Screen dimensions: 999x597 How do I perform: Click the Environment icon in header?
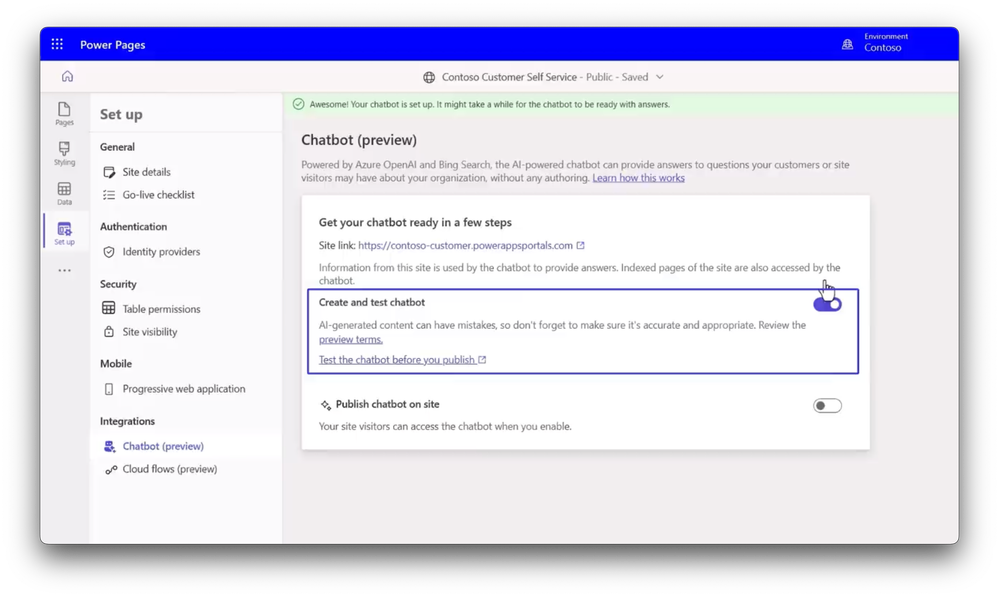[847, 44]
